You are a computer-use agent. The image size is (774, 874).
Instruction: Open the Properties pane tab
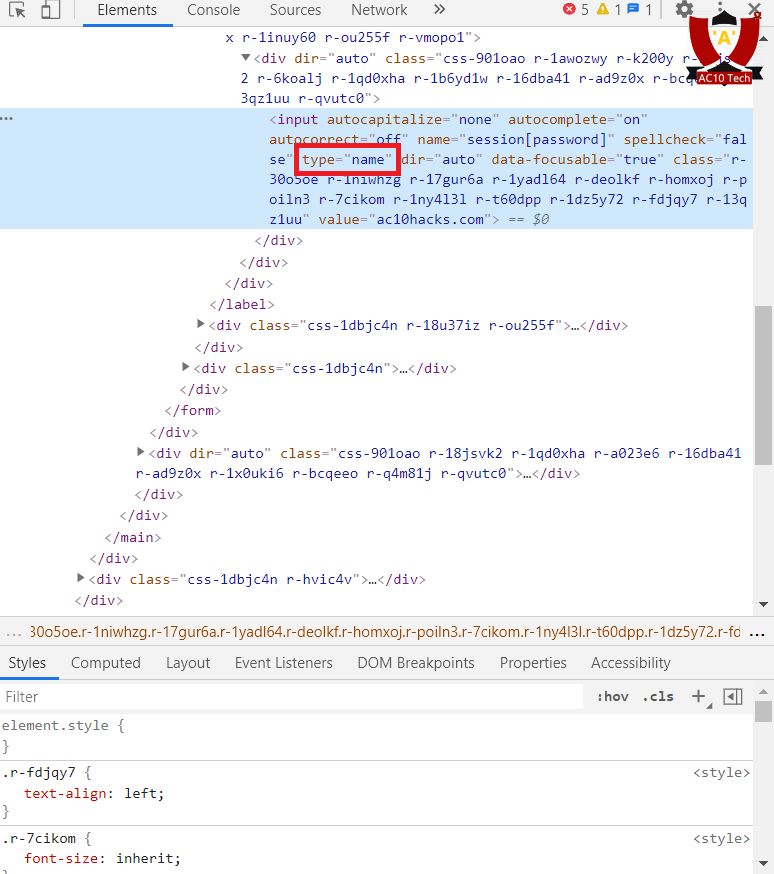click(x=533, y=663)
